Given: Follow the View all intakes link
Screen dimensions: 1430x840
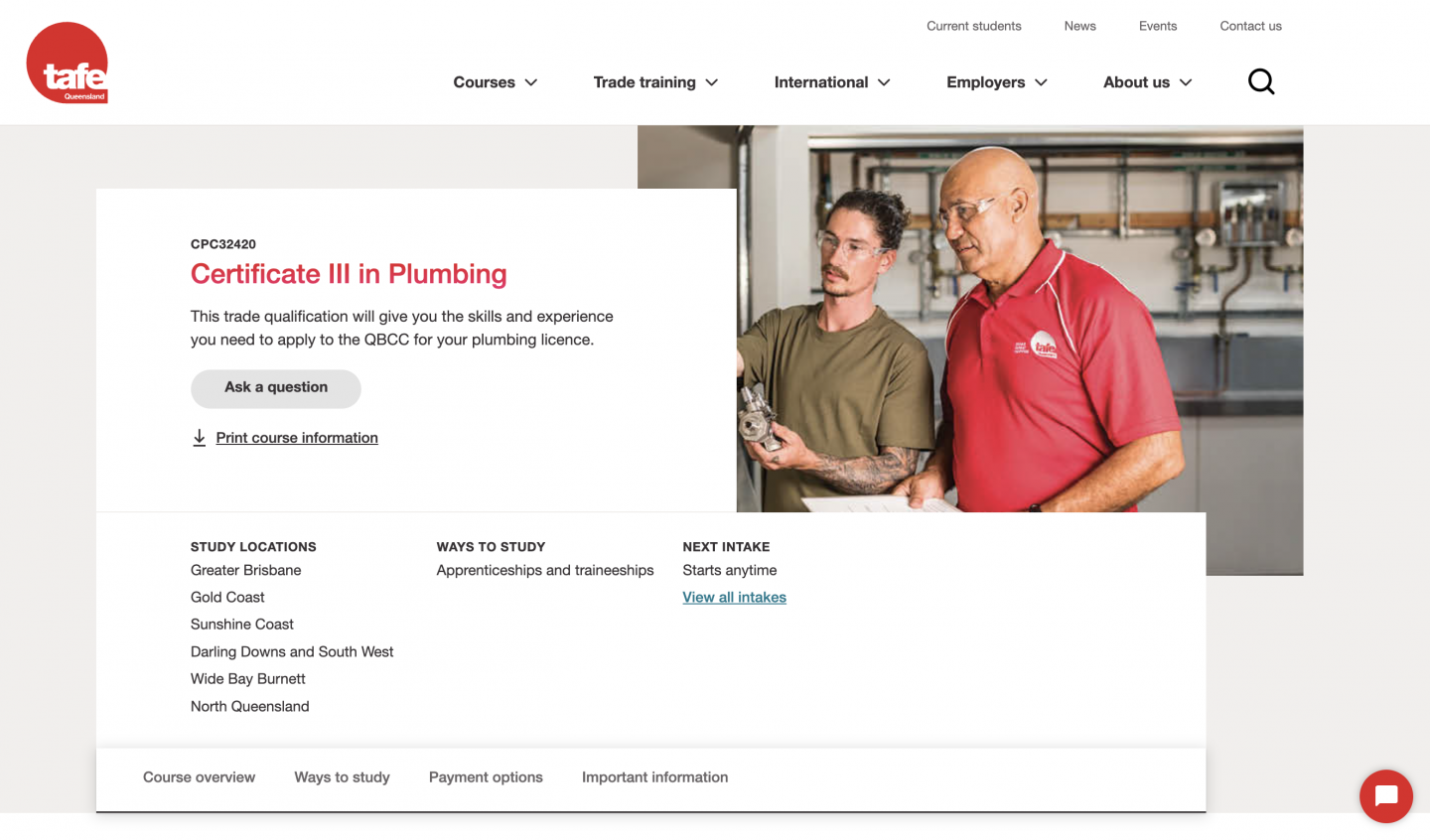Looking at the screenshot, I should 734,598.
